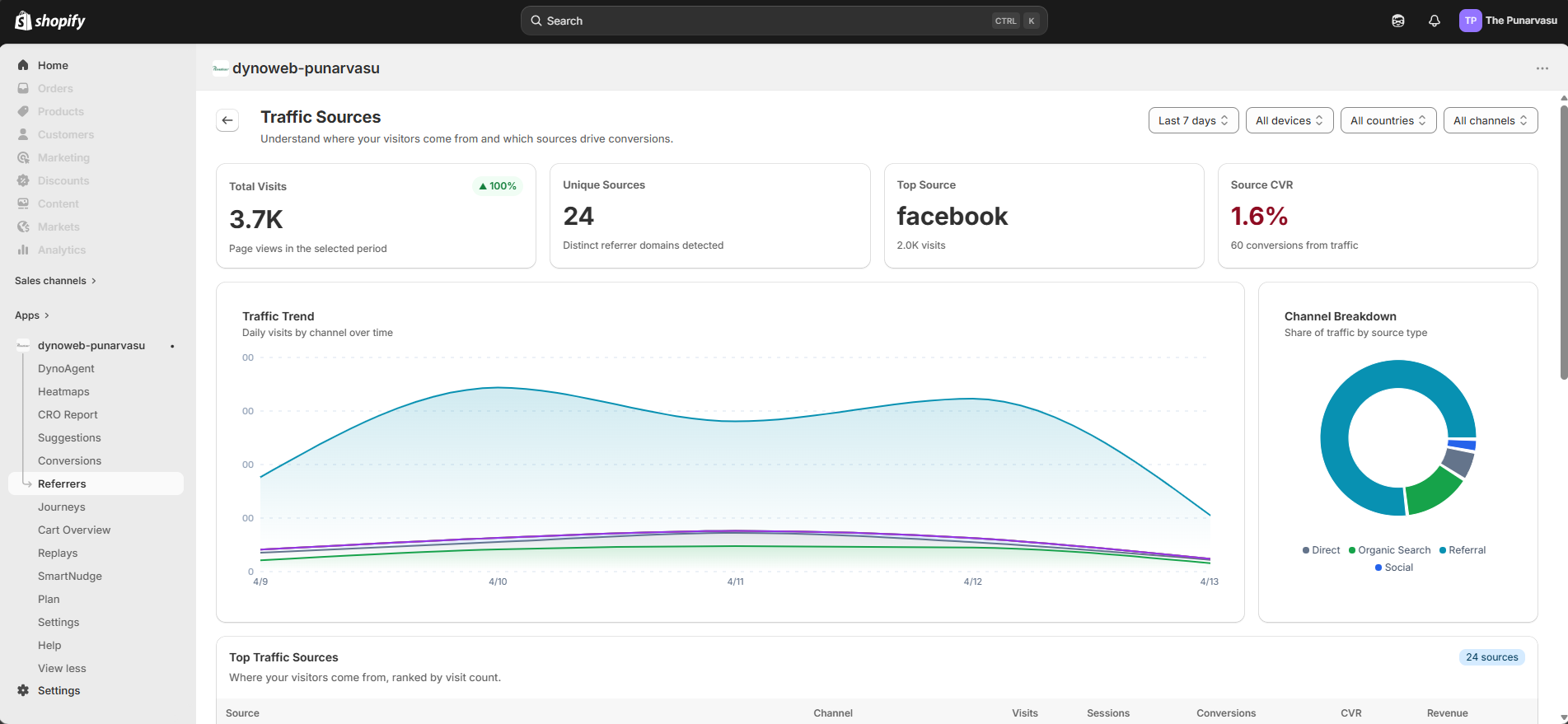Go to the Cart Overview page
Image resolution: width=1568 pixels, height=724 pixels.
coord(74,530)
